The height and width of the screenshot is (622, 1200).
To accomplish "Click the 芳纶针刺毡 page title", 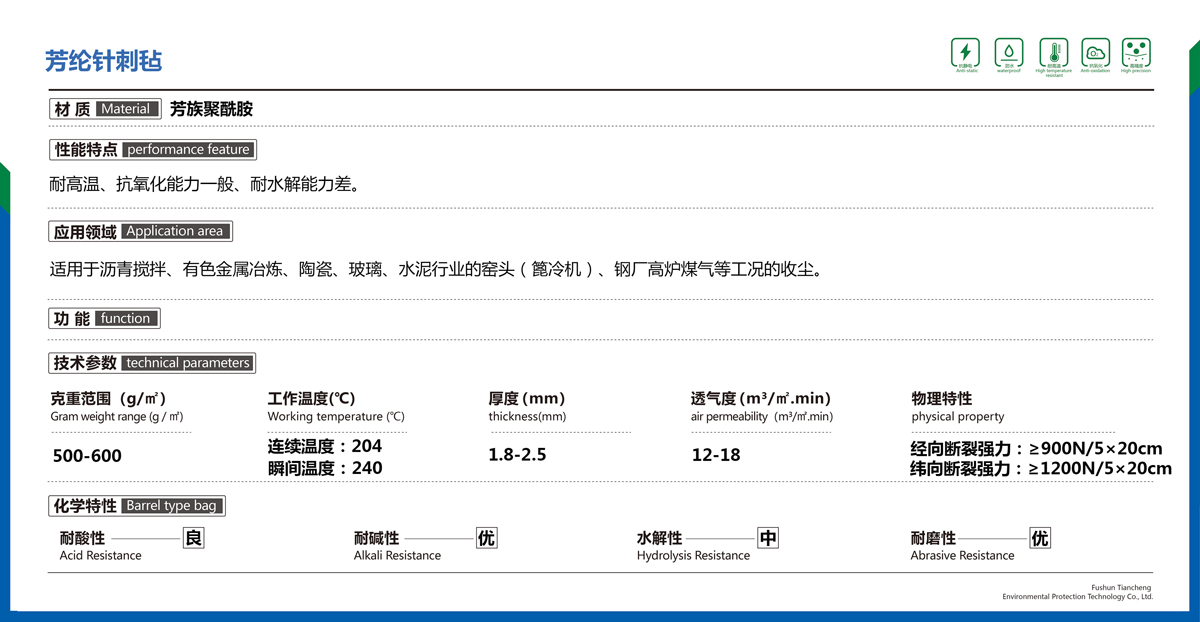I will (x=104, y=61).
